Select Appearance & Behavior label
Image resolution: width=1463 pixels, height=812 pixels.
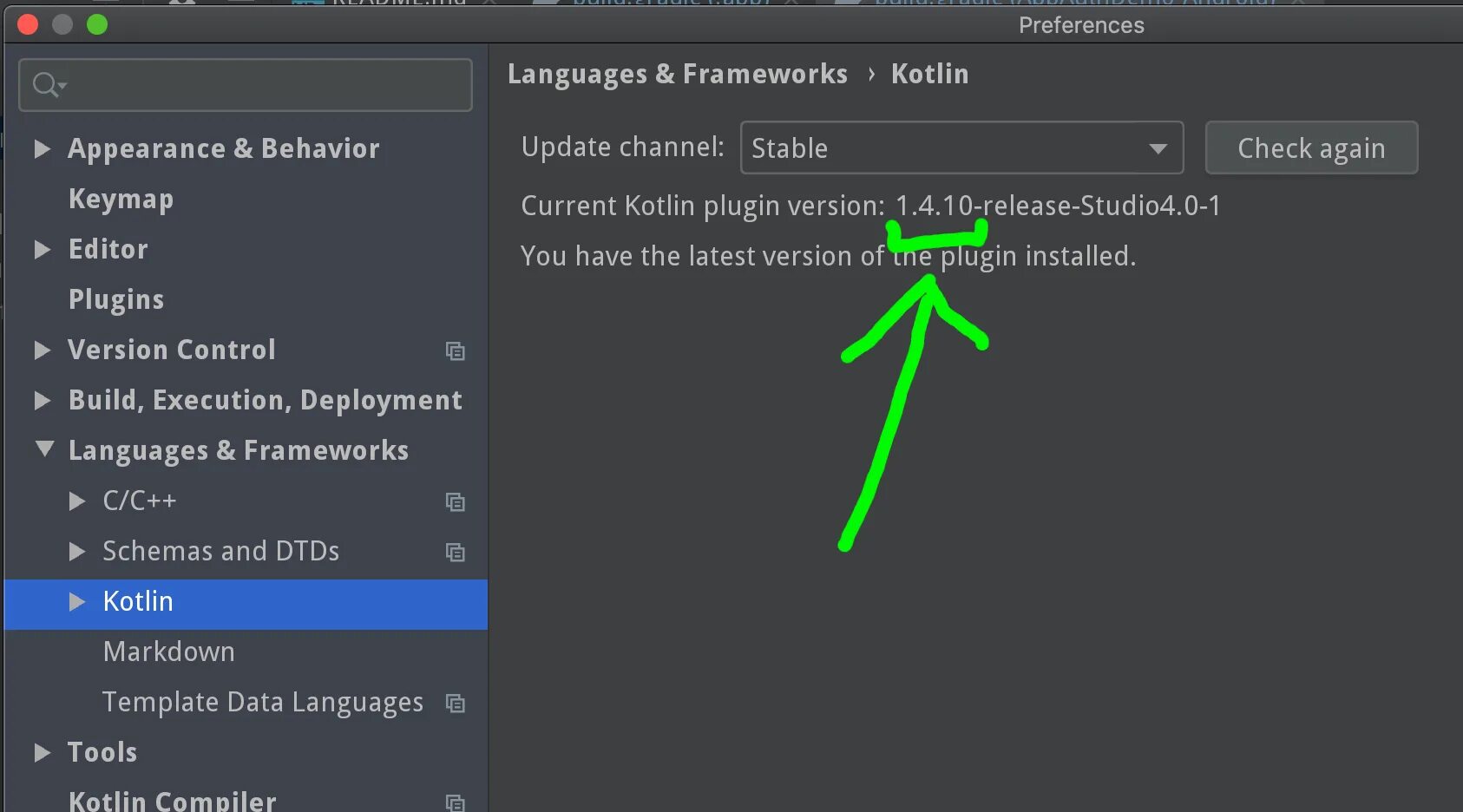click(224, 149)
